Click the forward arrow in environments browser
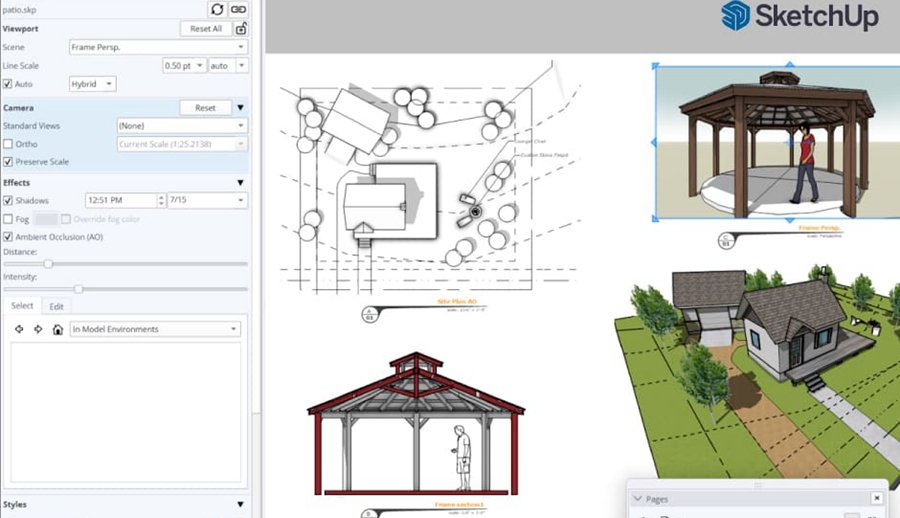The width and height of the screenshot is (900, 518). 38,329
